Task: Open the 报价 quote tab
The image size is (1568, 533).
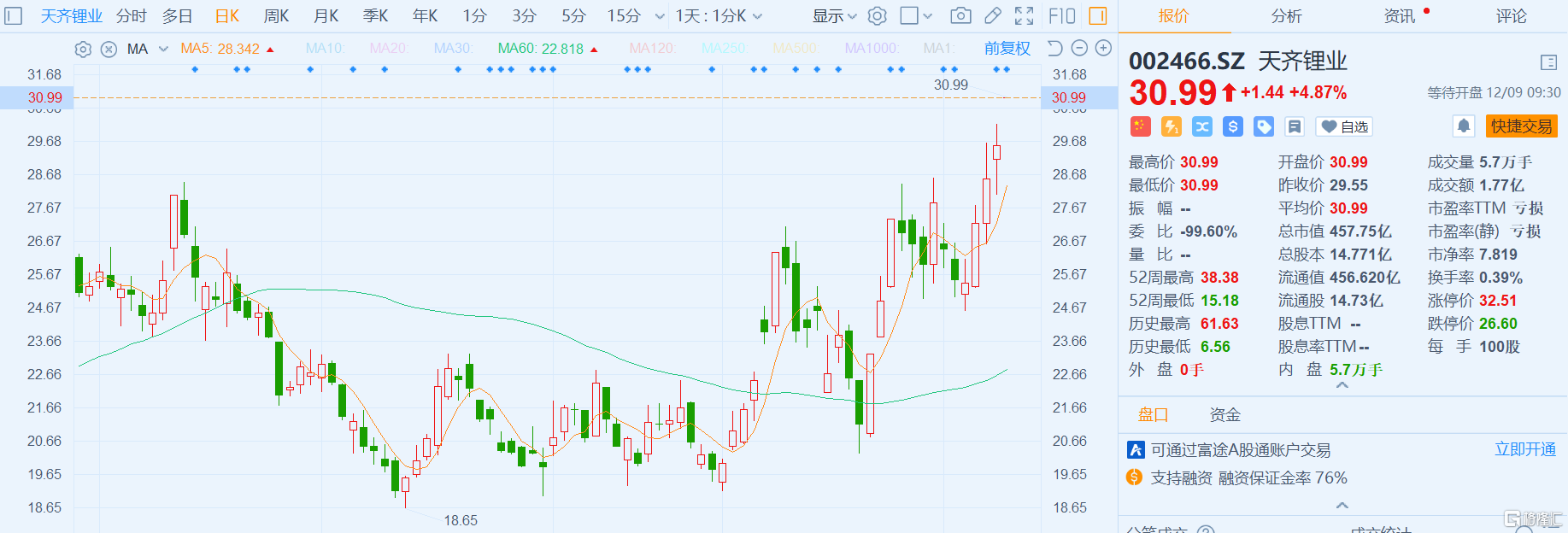Action: (x=1173, y=16)
